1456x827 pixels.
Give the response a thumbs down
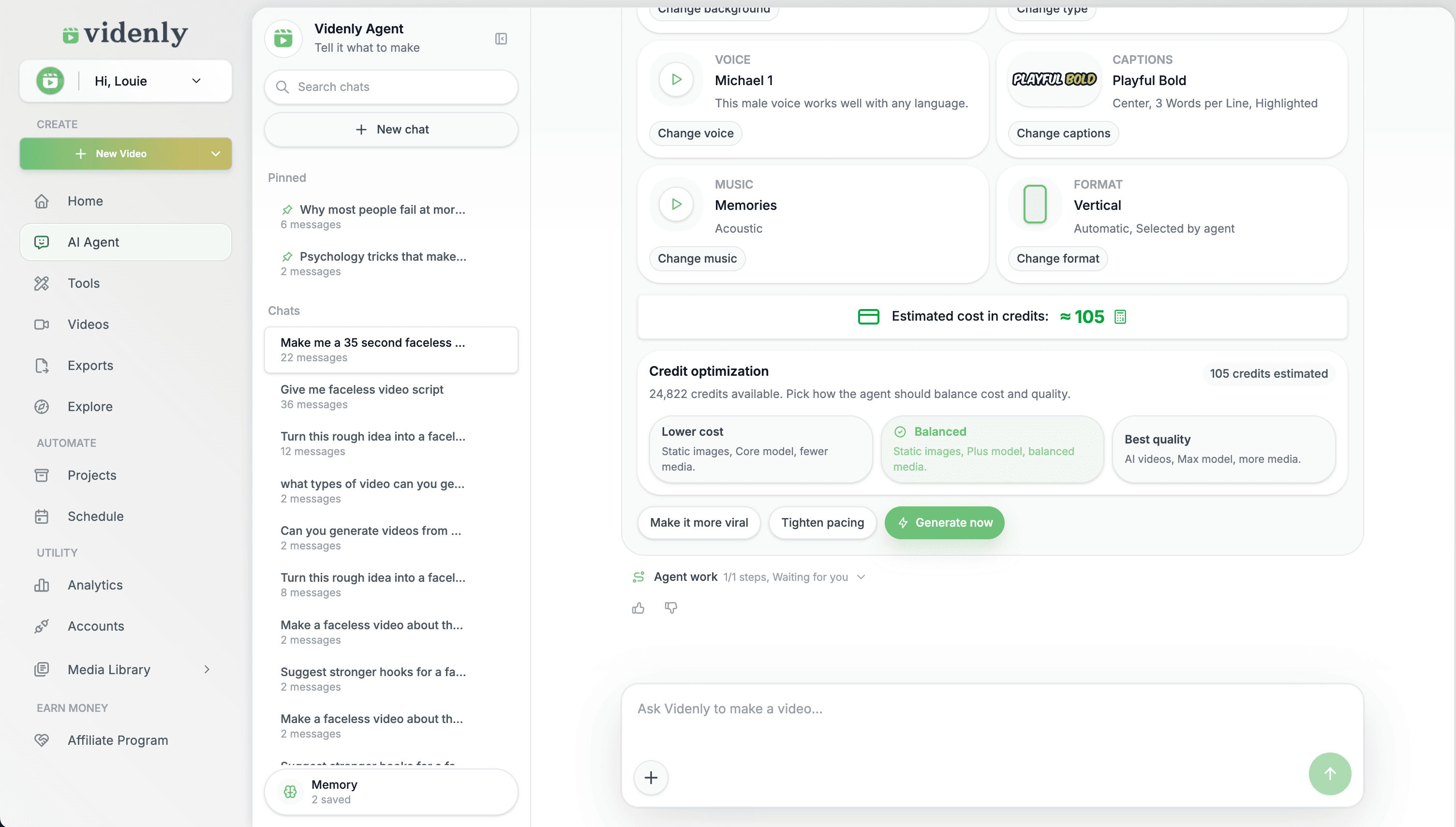pos(671,608)
